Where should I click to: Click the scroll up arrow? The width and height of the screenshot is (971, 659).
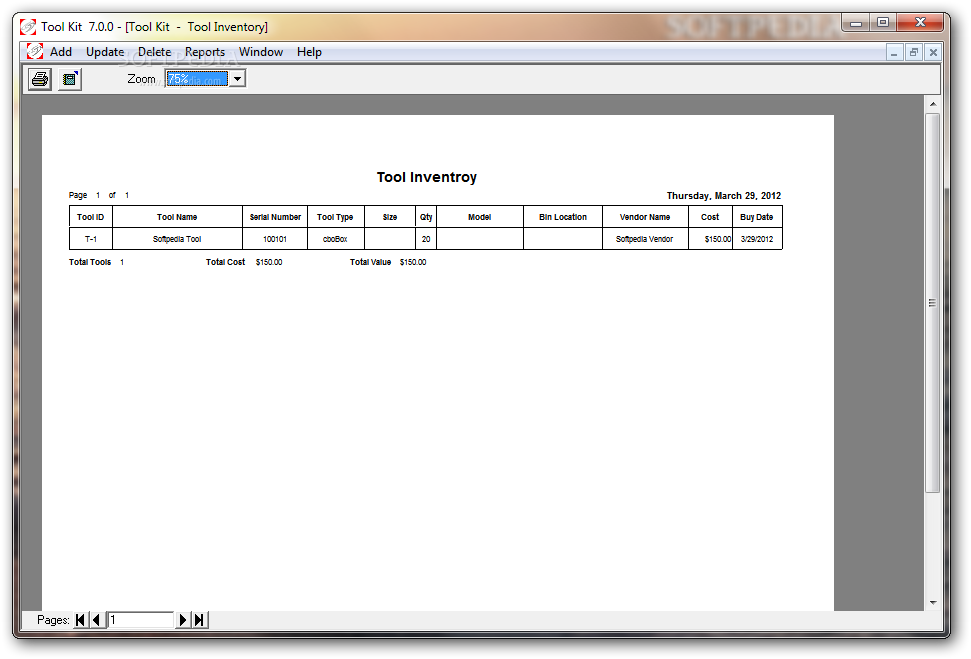click(x=933, y=104)
